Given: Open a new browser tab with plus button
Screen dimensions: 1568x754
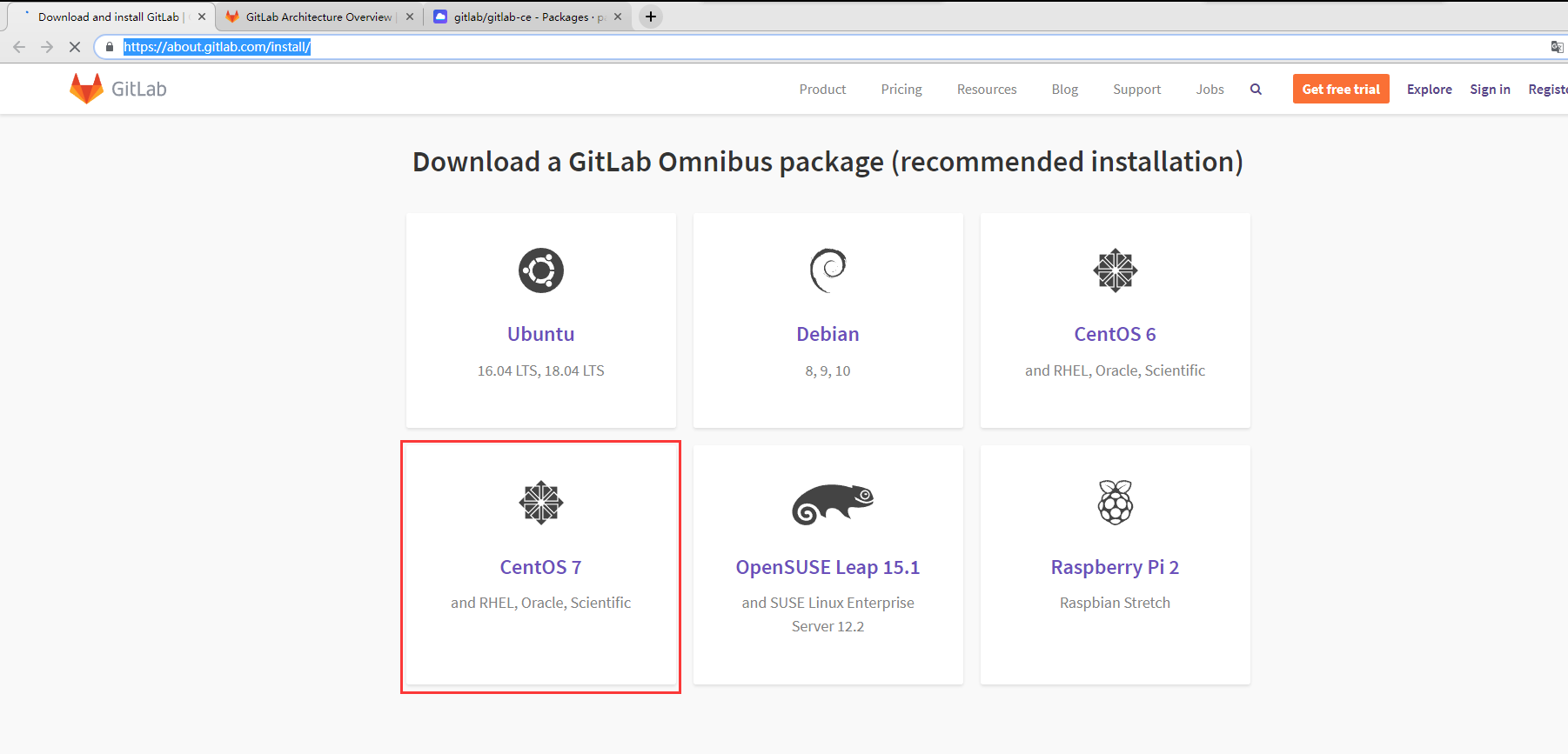Looking at the screenshot, I should (651, 17).
